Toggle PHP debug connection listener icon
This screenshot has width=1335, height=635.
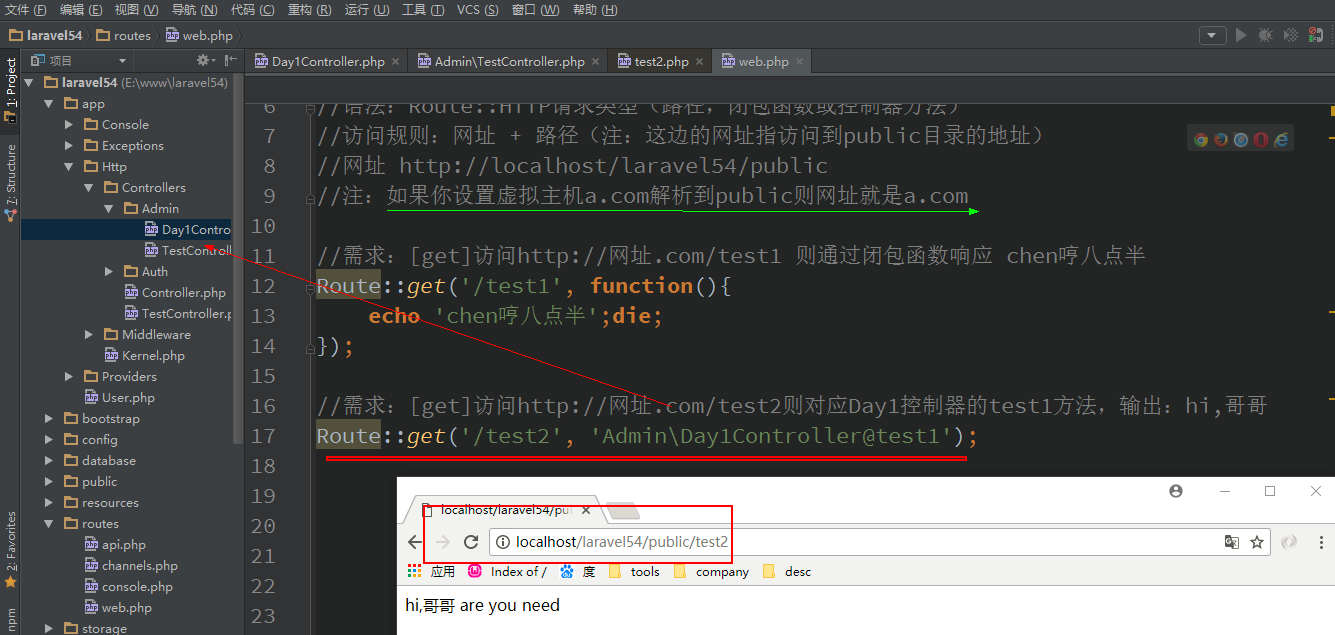click(1315, 35)
